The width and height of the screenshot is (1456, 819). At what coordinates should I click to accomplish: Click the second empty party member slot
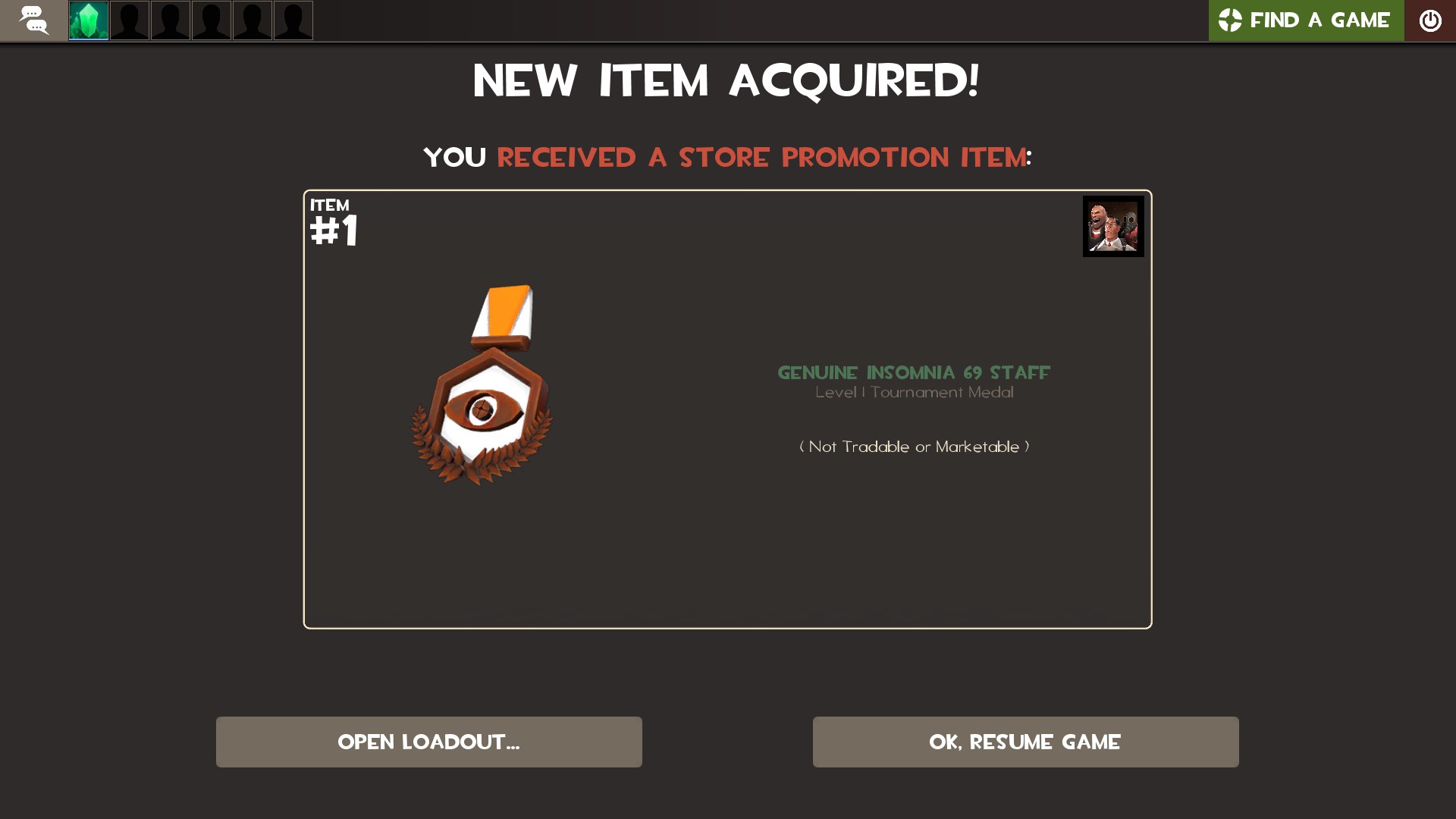pyautogui.click(x=171, y=20)
